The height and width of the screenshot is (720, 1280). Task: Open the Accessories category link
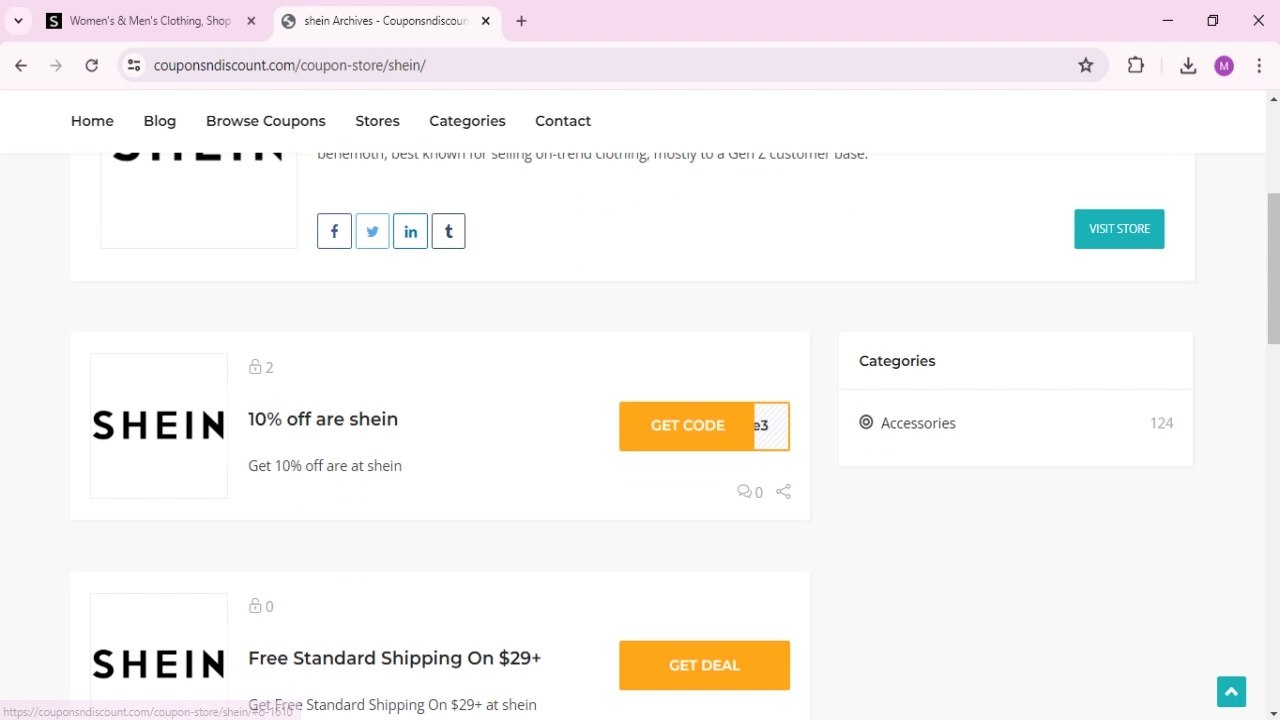tap(918, 423)
